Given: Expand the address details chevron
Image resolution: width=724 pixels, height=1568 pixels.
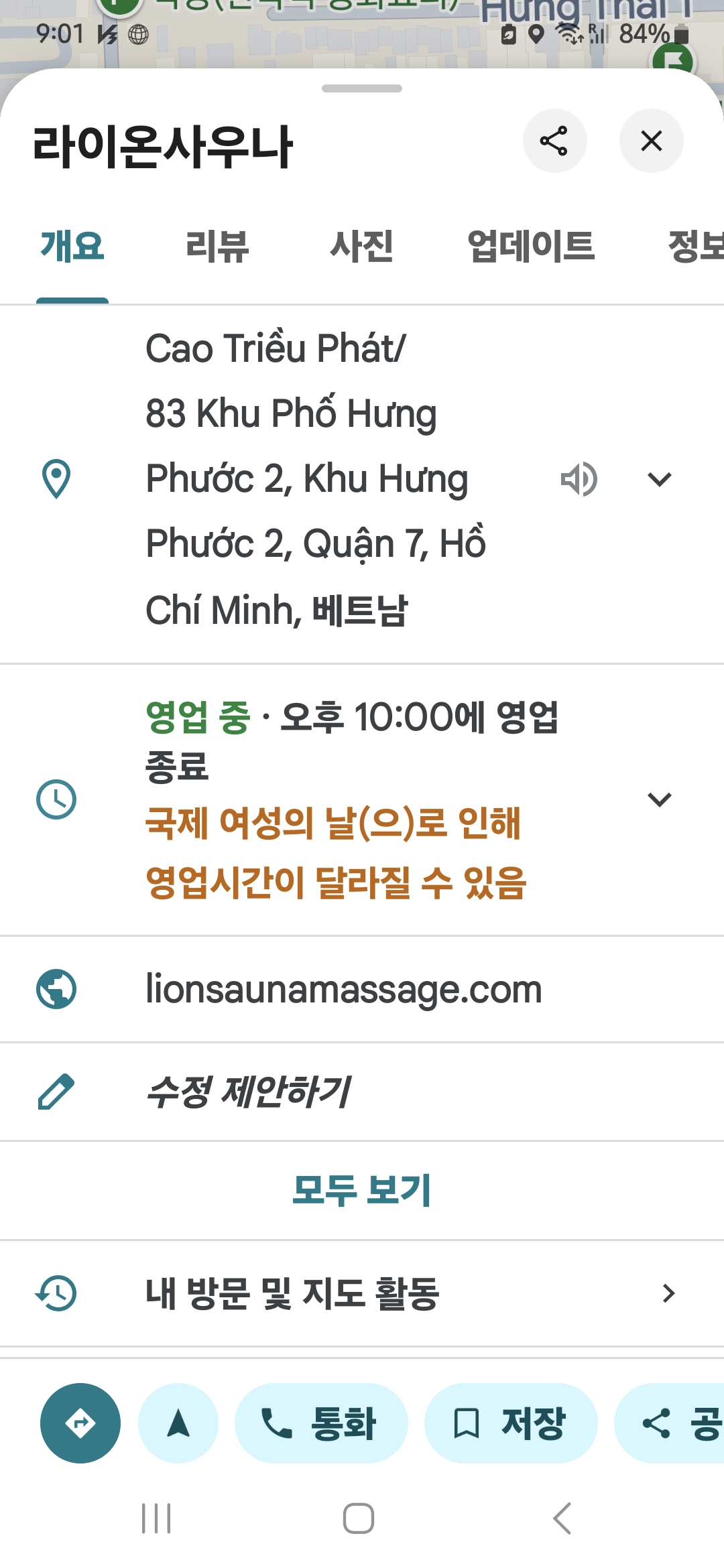Looking at the screenshot, I should click(x=660, y=479).
